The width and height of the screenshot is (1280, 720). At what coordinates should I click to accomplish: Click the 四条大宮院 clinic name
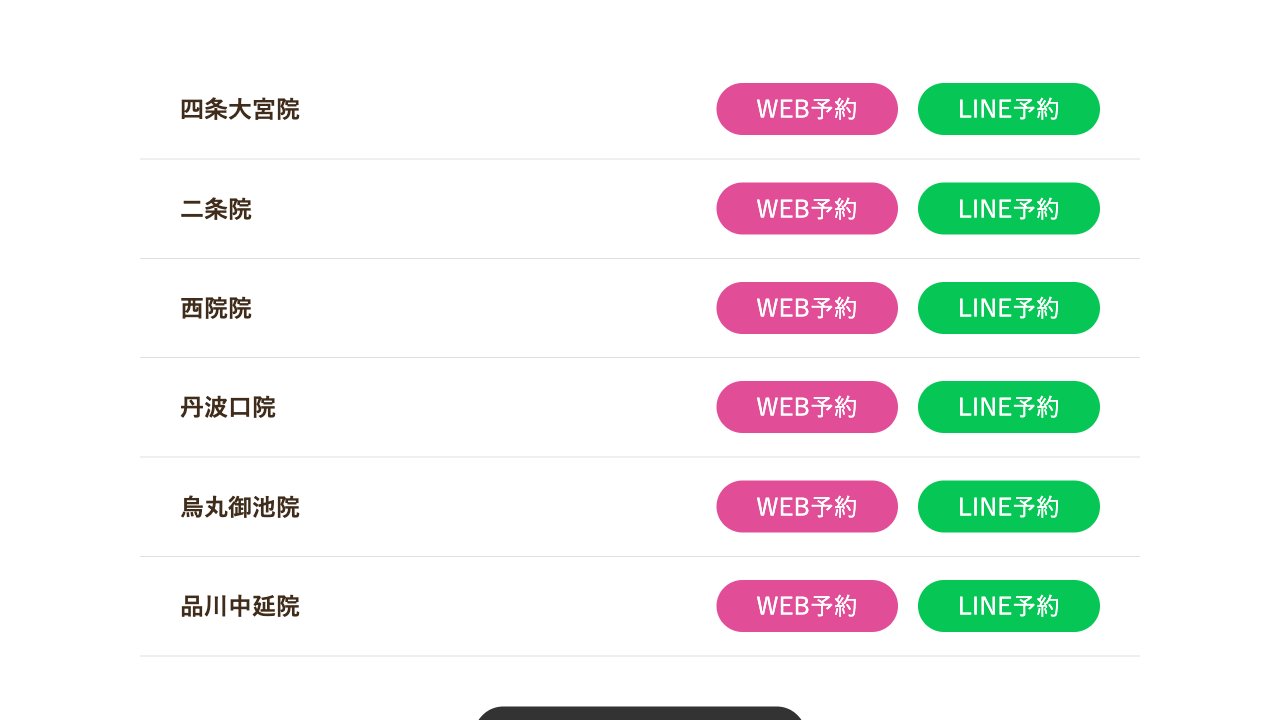240,109
